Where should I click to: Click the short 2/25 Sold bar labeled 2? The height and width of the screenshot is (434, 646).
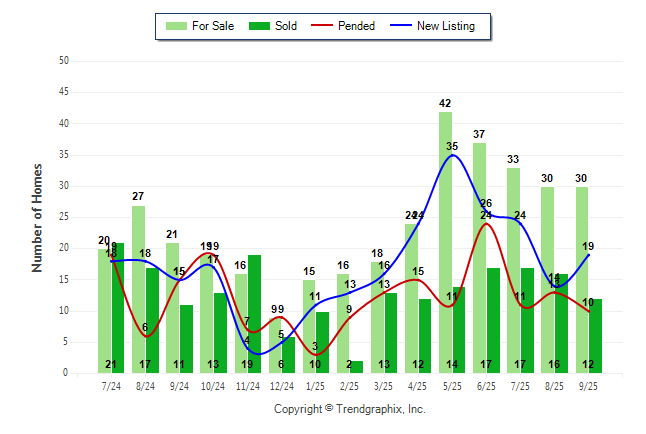[x=356, y=367]
